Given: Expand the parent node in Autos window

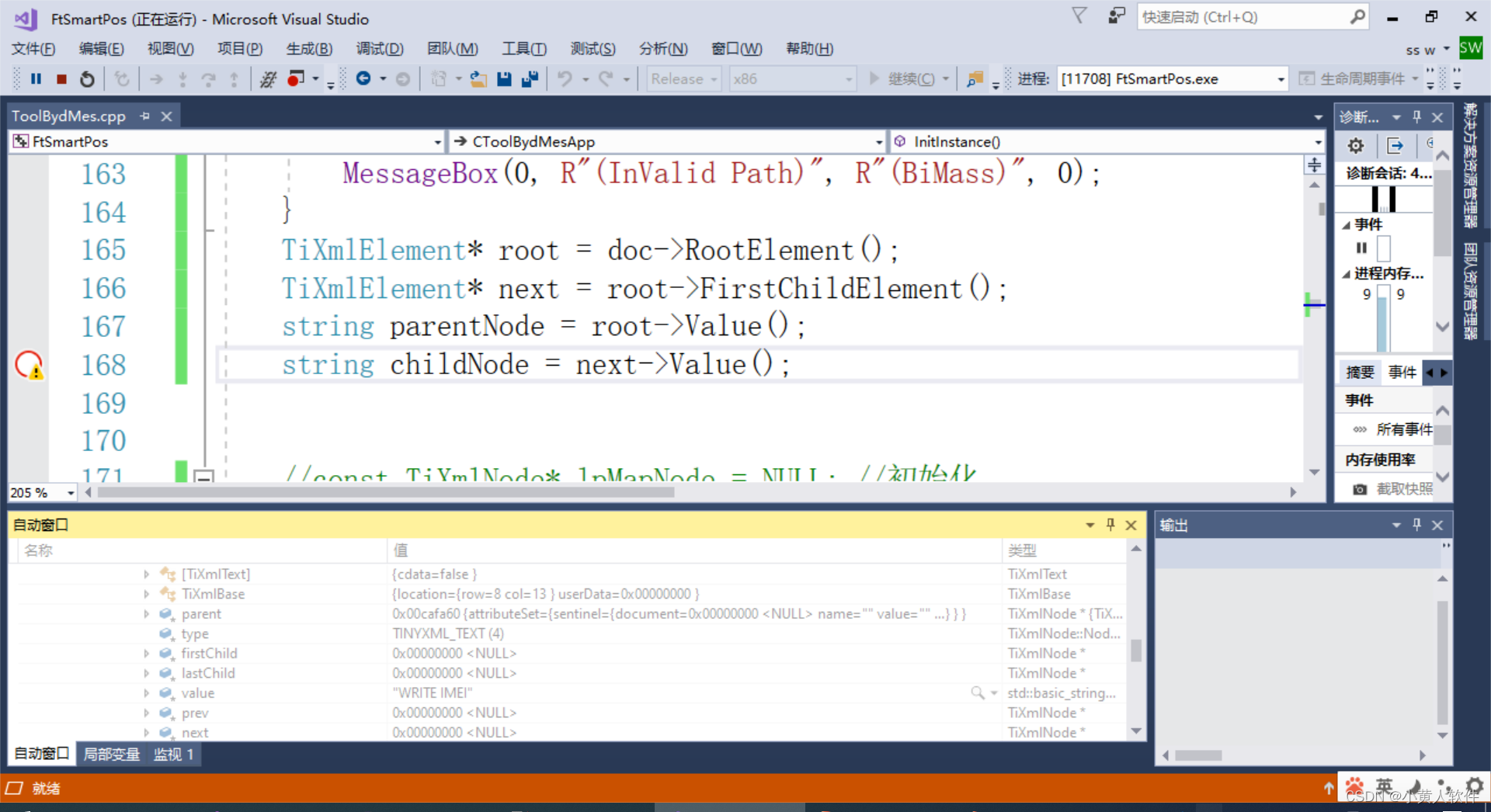Looking at the screenshot, I should (146, 613).
